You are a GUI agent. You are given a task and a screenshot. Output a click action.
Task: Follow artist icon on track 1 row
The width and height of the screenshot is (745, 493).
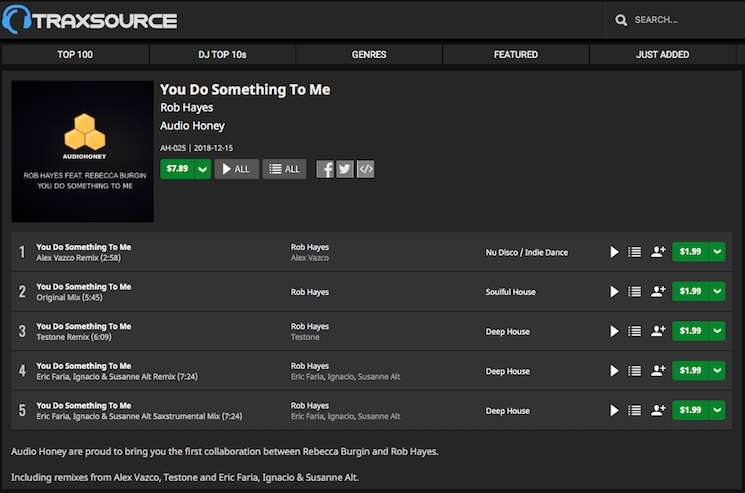(658, 251)
